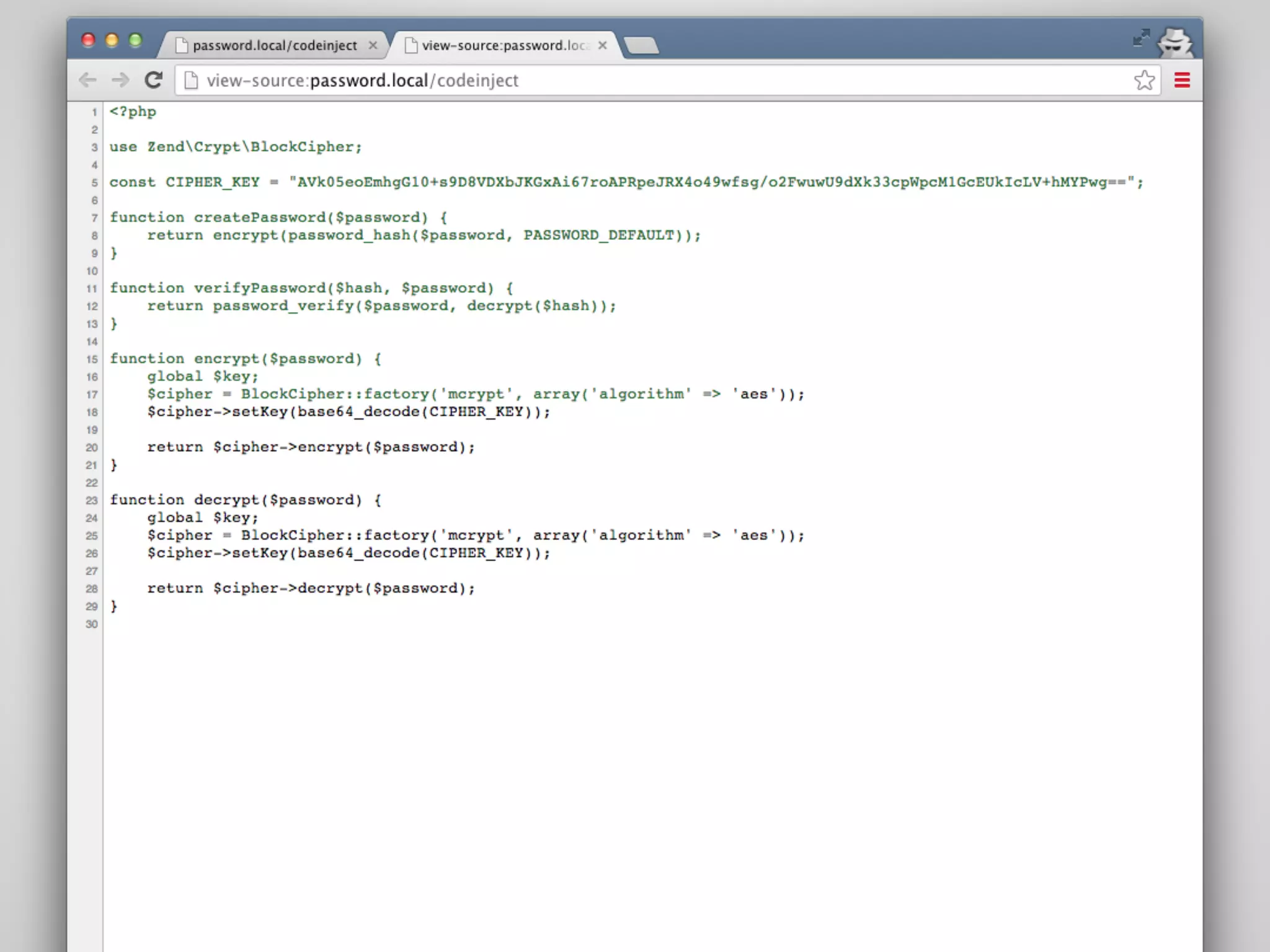
Task: Close the view-source tab
Action: coord(602,45)
